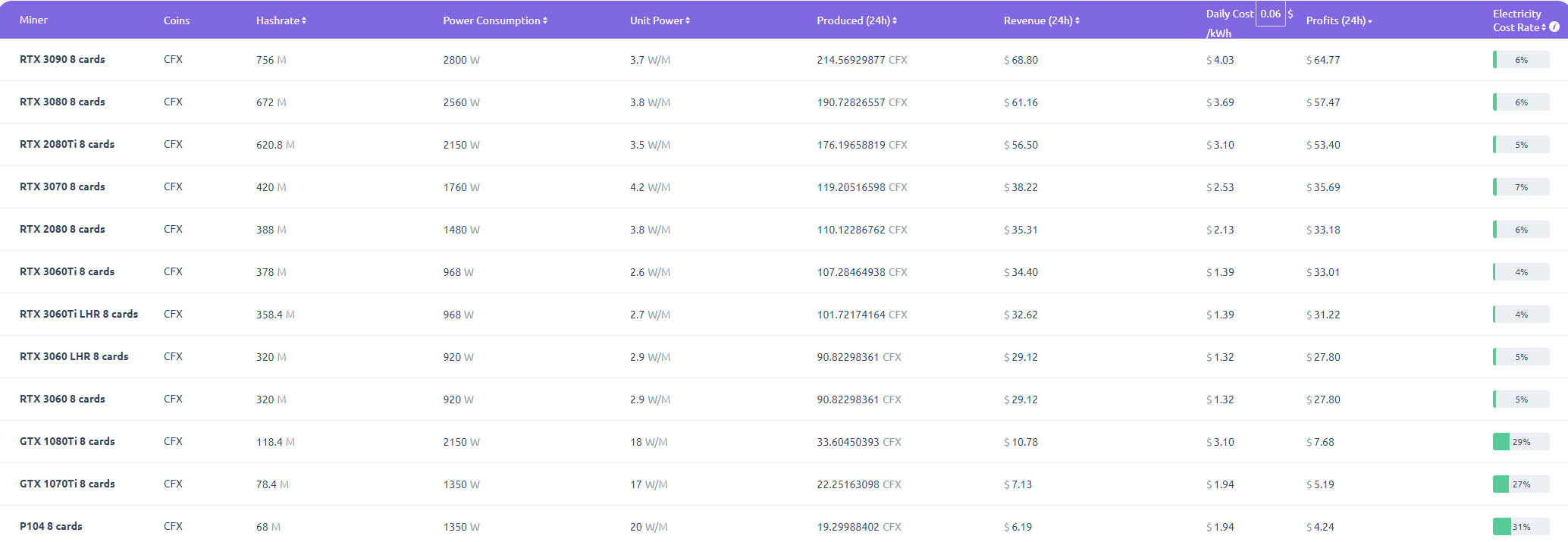1568x542 pixels.
Task: Click the Electricity Cost Rate info icon
Action: 1554,27
